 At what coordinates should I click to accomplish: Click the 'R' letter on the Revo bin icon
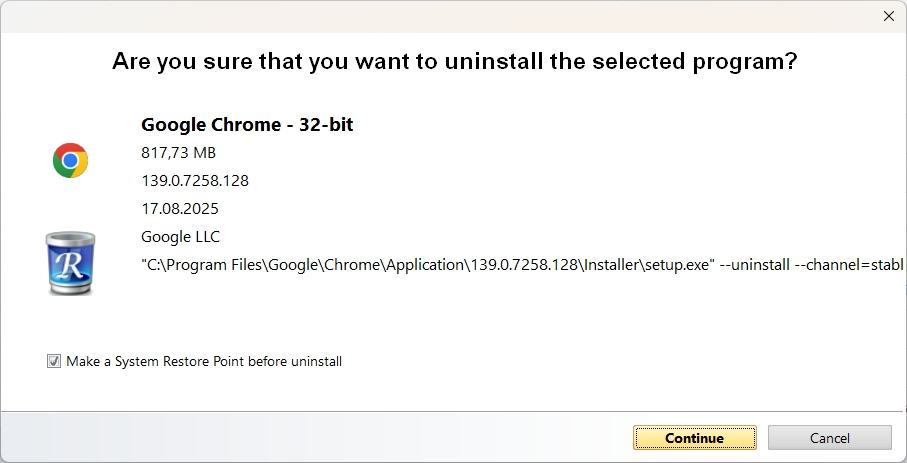click(69, 266)
